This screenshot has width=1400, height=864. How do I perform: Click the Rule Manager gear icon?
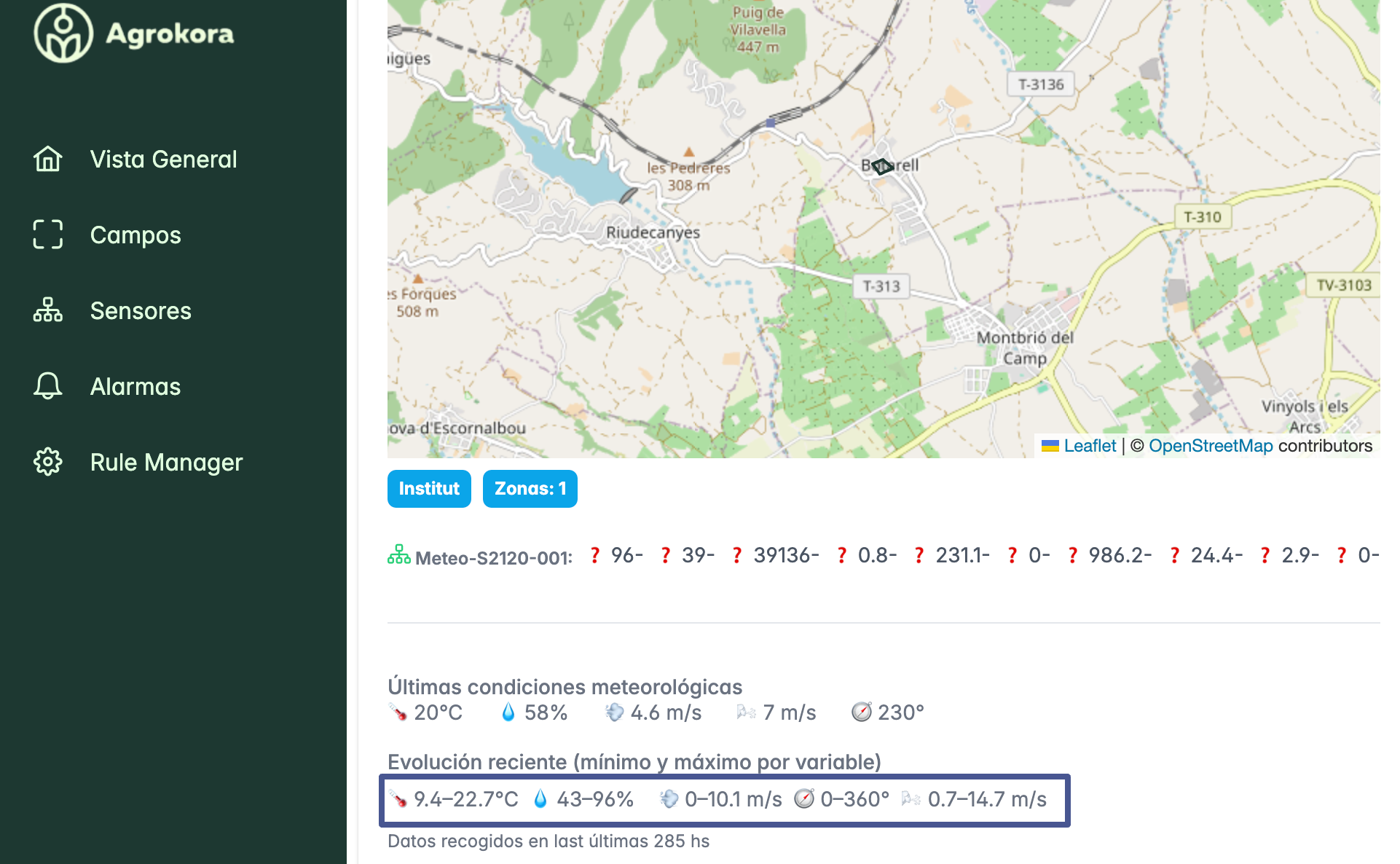[48, 462]
